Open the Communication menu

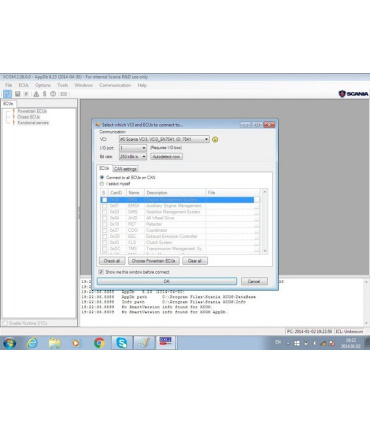coord(115,85)
